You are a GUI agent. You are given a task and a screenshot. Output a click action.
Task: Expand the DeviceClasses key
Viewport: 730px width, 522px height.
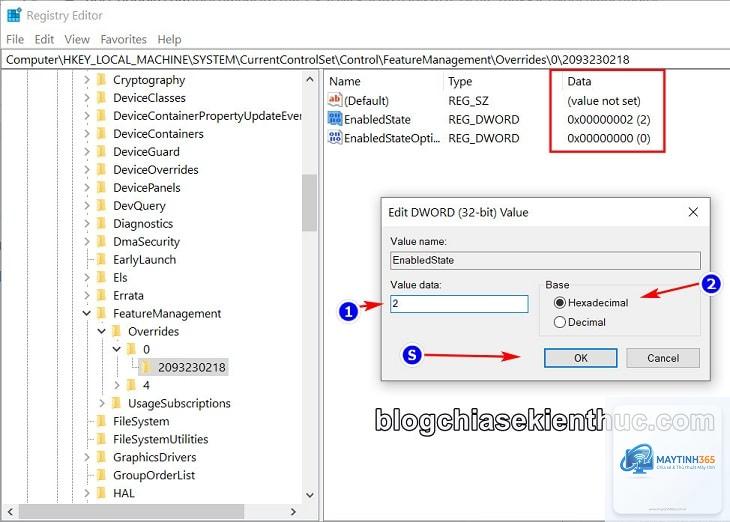pyautogui.click(x=87, y=98)
